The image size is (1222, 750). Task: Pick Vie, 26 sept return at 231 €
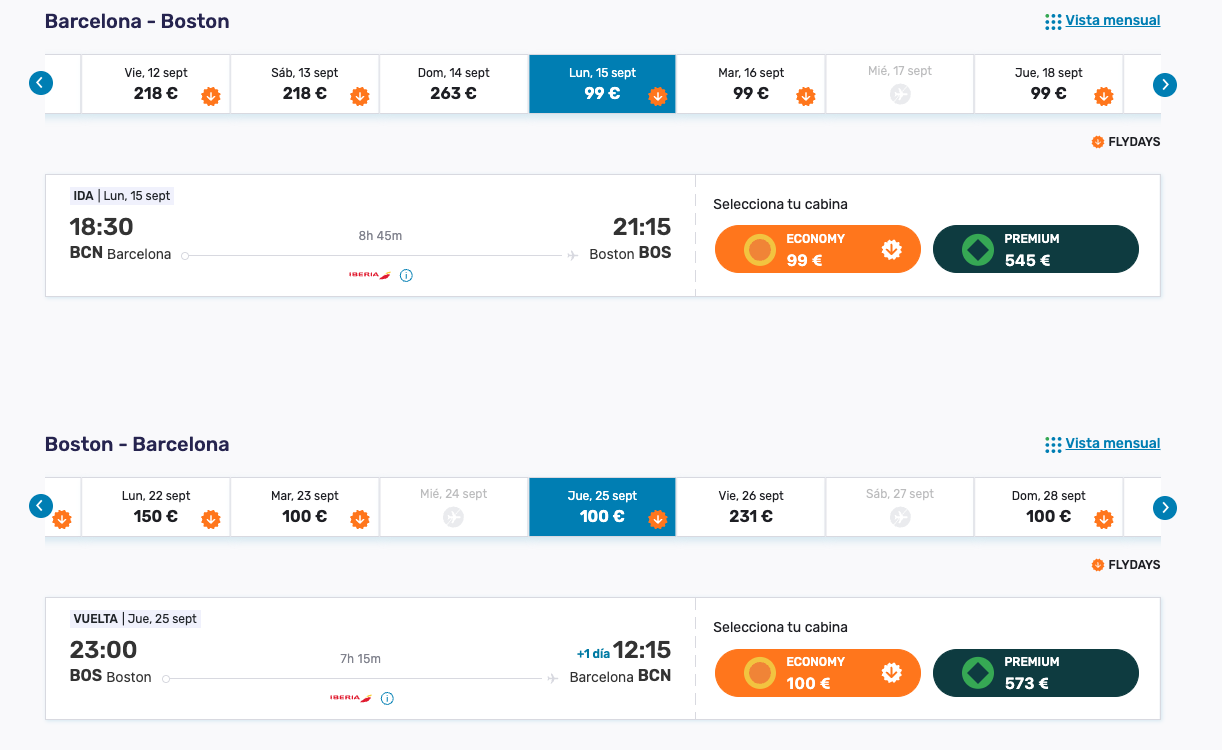(751, 507)
